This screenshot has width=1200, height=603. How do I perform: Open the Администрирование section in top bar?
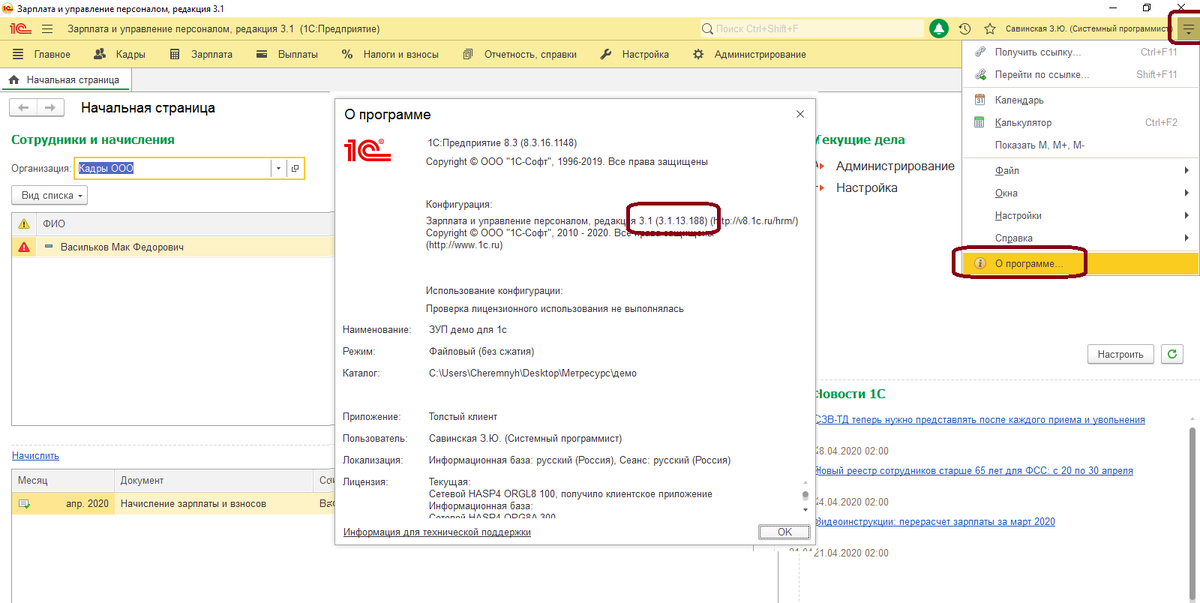[x=752, y=54]
